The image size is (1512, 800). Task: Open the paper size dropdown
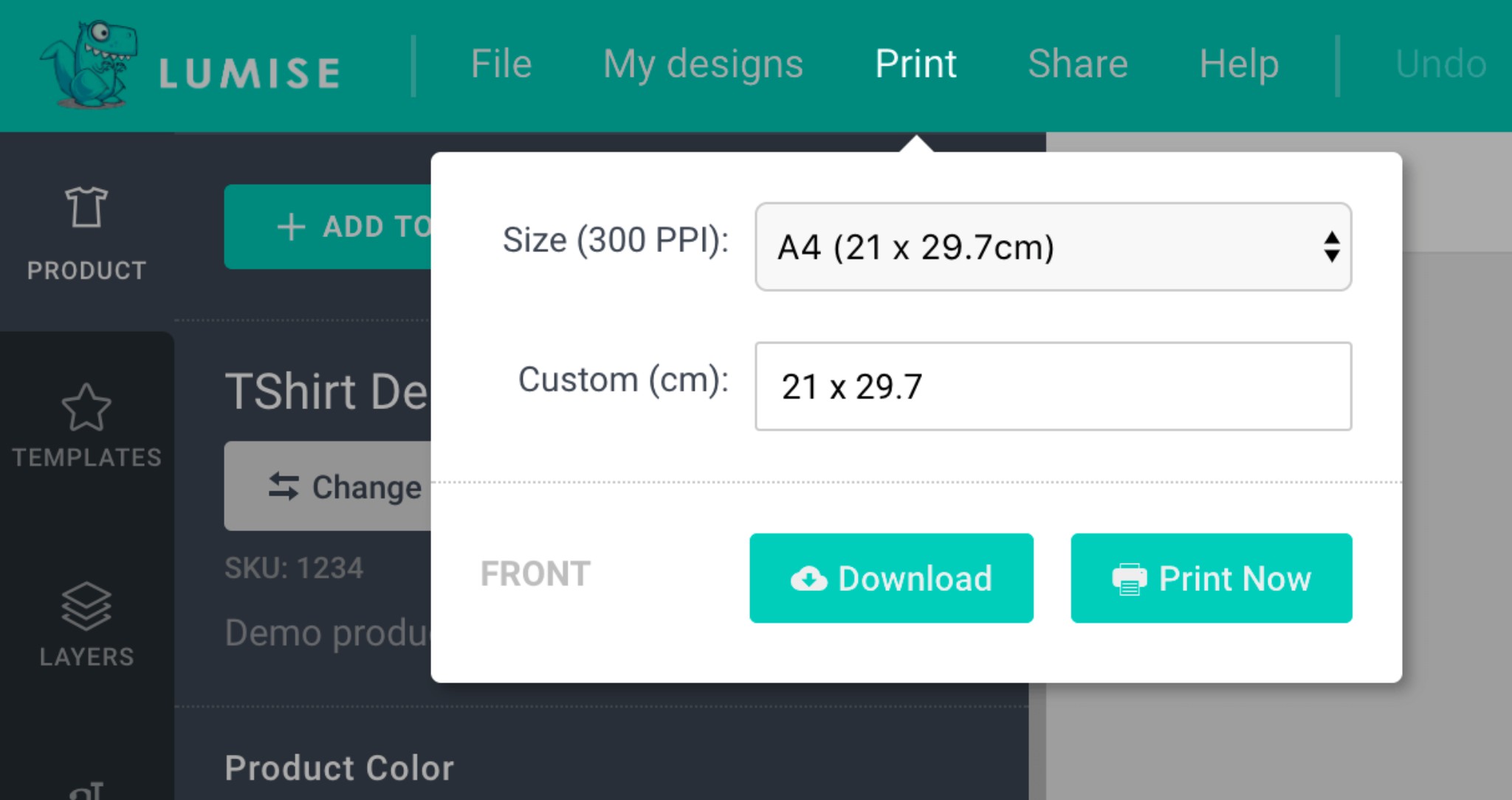click(x=1034, y=247)
